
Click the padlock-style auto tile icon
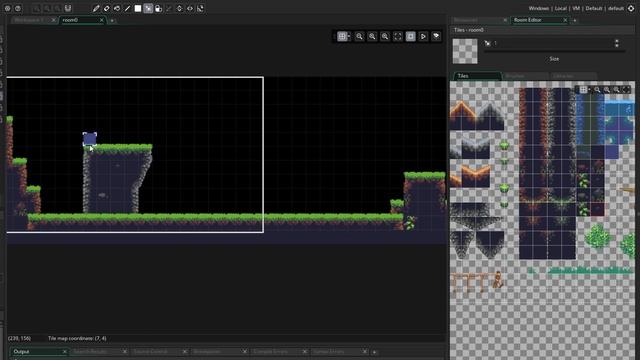[159, 8]
